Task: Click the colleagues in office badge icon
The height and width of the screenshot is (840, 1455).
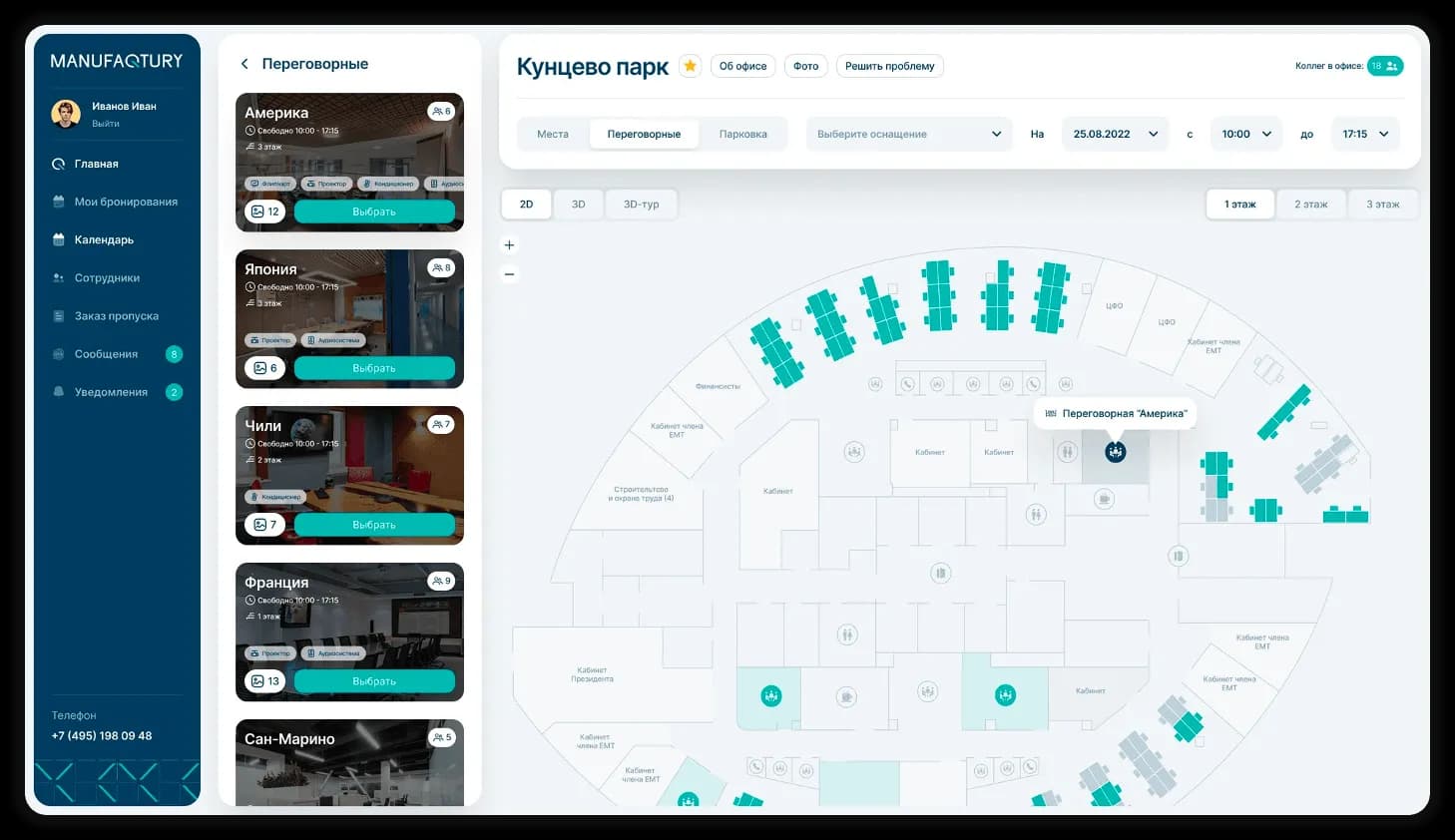Action: coord(1385,66)
